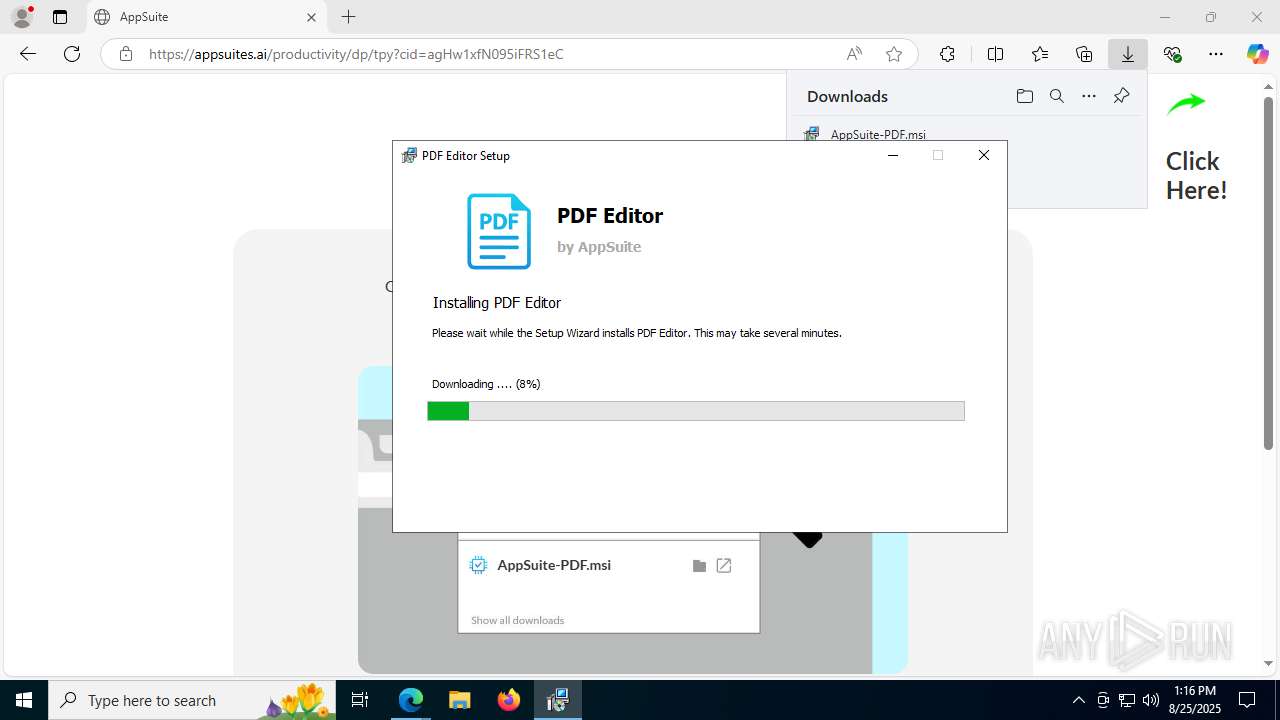
Task: Click the taskbar search box
Action: pyautogui.click(x=192, y=700)
